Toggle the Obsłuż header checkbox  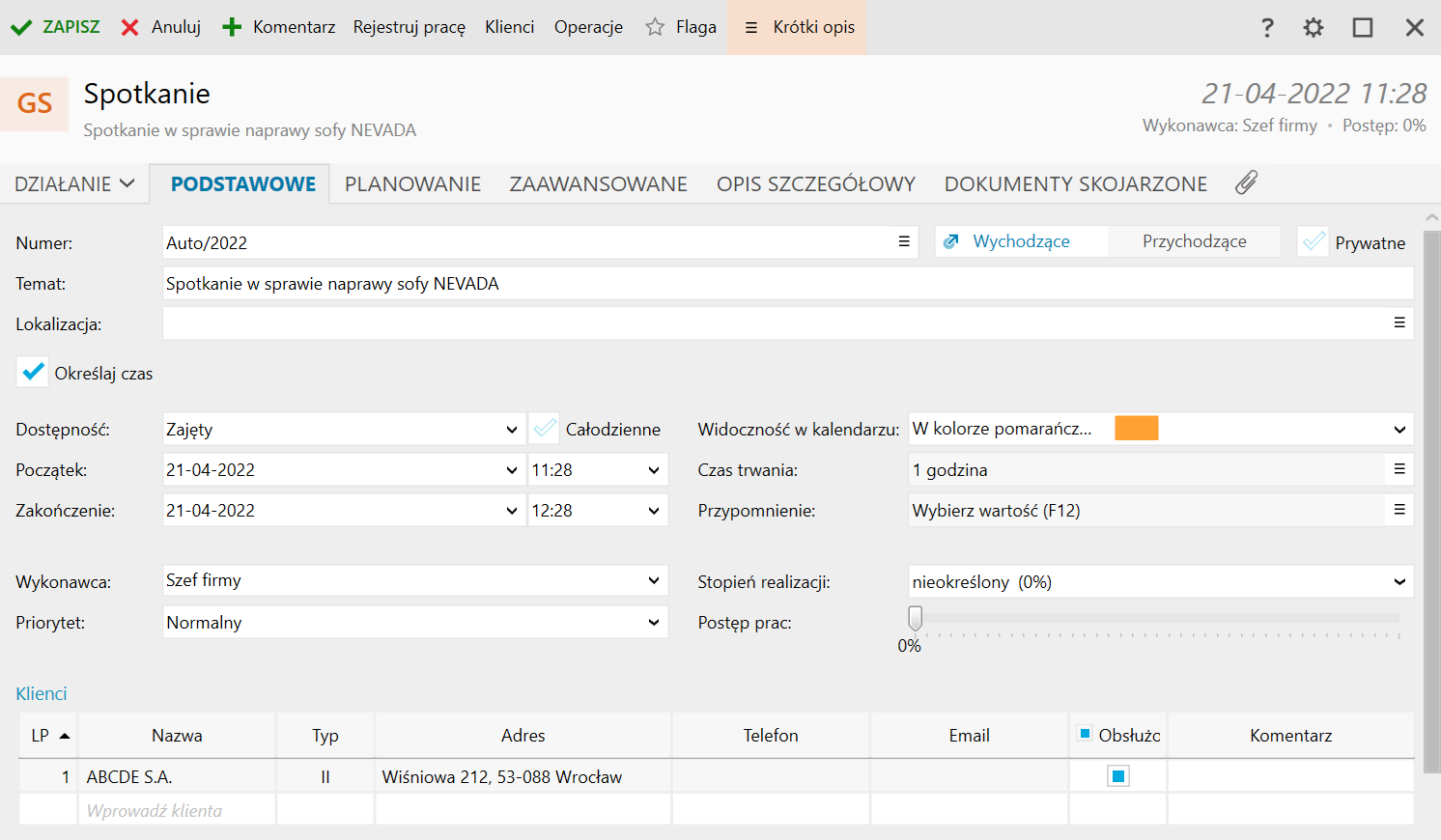coord(1086,734)
